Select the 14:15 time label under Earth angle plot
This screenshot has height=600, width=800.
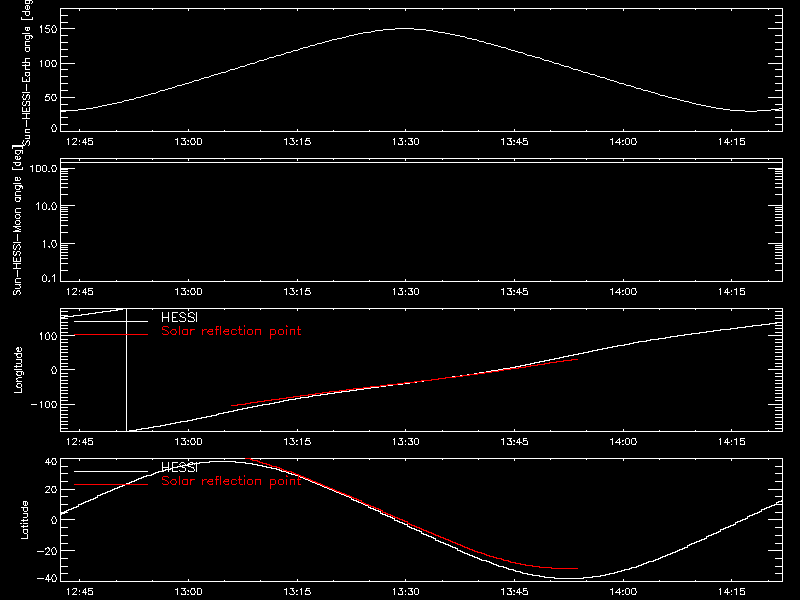coord(732,141)
